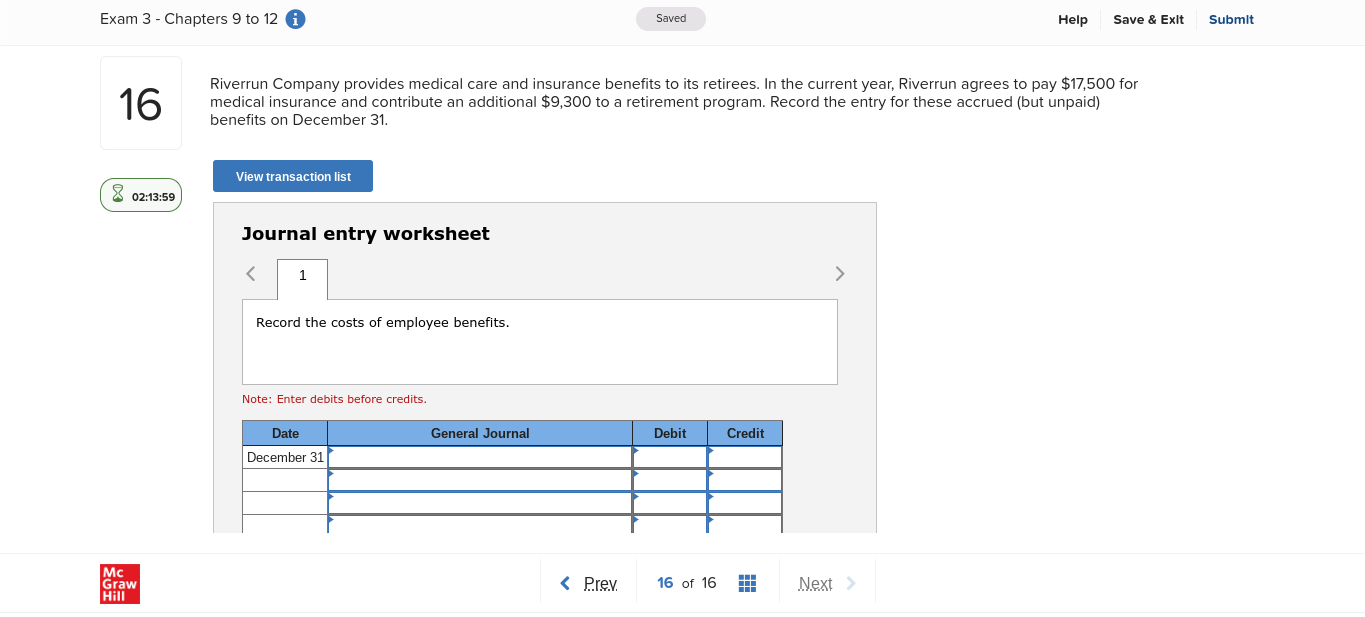Click Debit field in third row
This screenshot has width=1365, height=617.
pos(670,503)
